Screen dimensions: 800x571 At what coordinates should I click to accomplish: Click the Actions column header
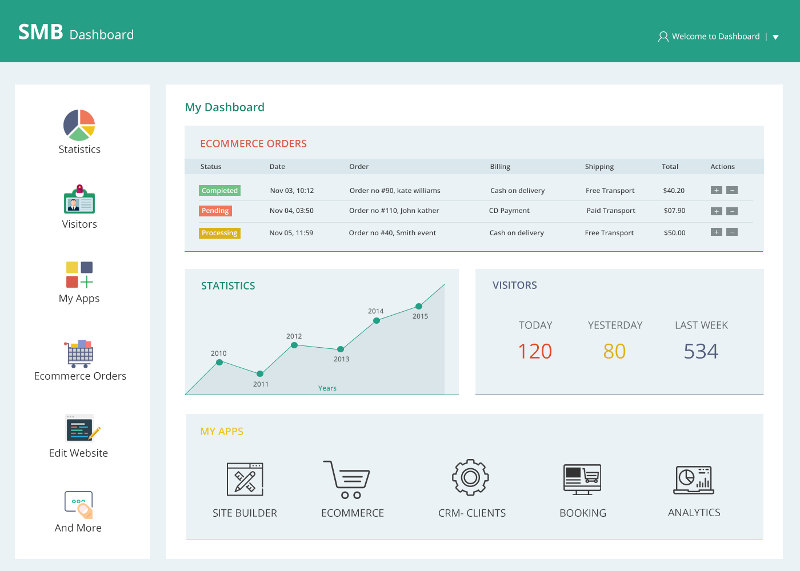[x=722, y=166]
